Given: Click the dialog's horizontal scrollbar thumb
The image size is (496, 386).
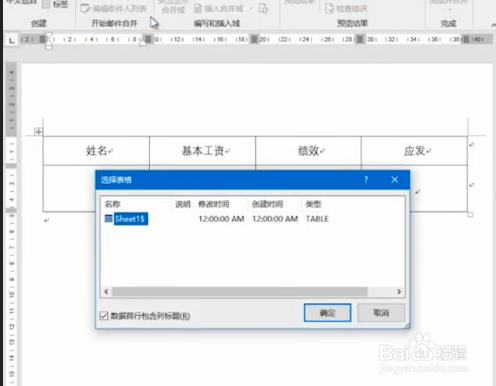Looking at the screenshot, I should coord(240,292).
